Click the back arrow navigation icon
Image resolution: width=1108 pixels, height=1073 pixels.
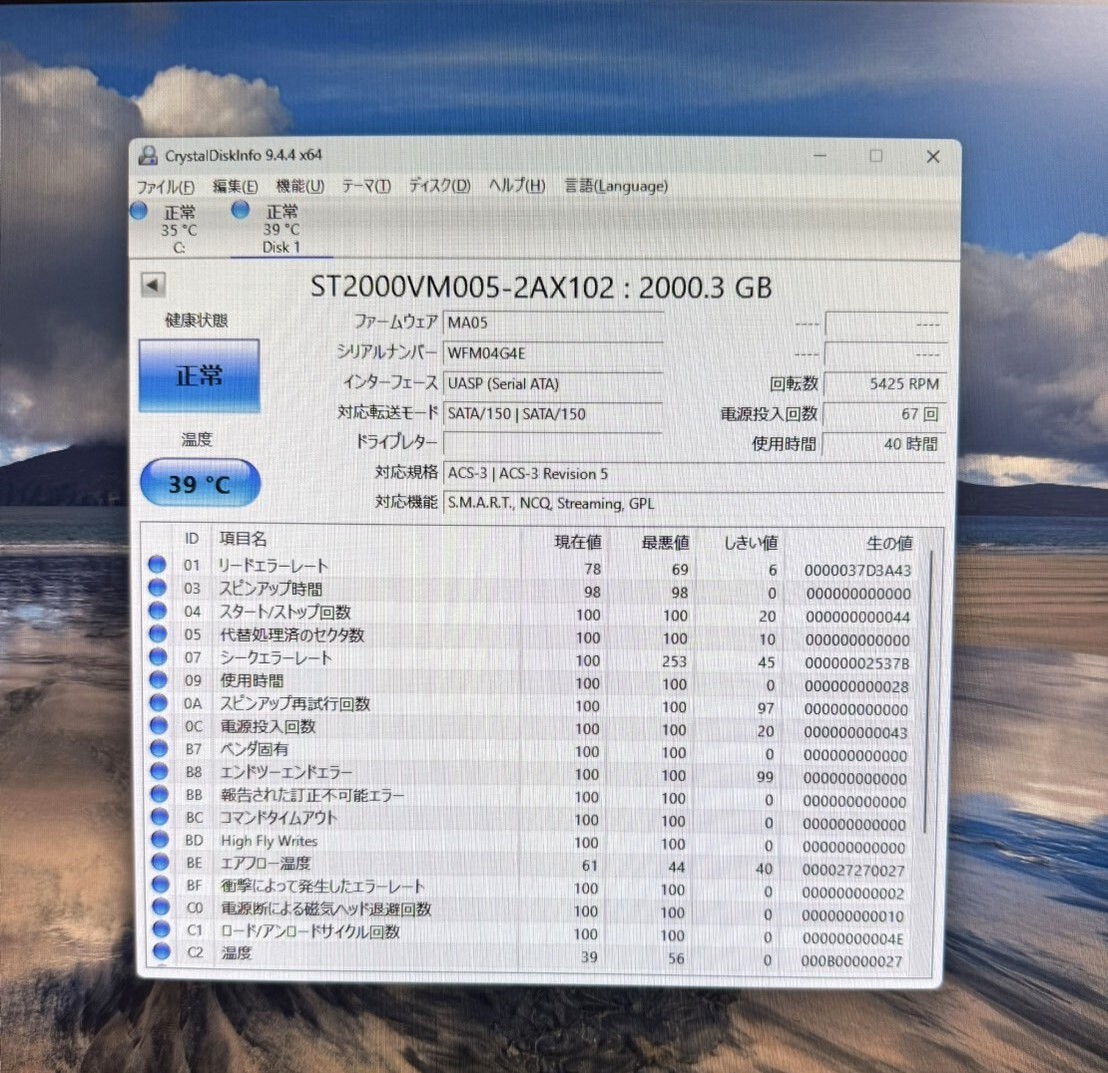(x=152, y=285)
